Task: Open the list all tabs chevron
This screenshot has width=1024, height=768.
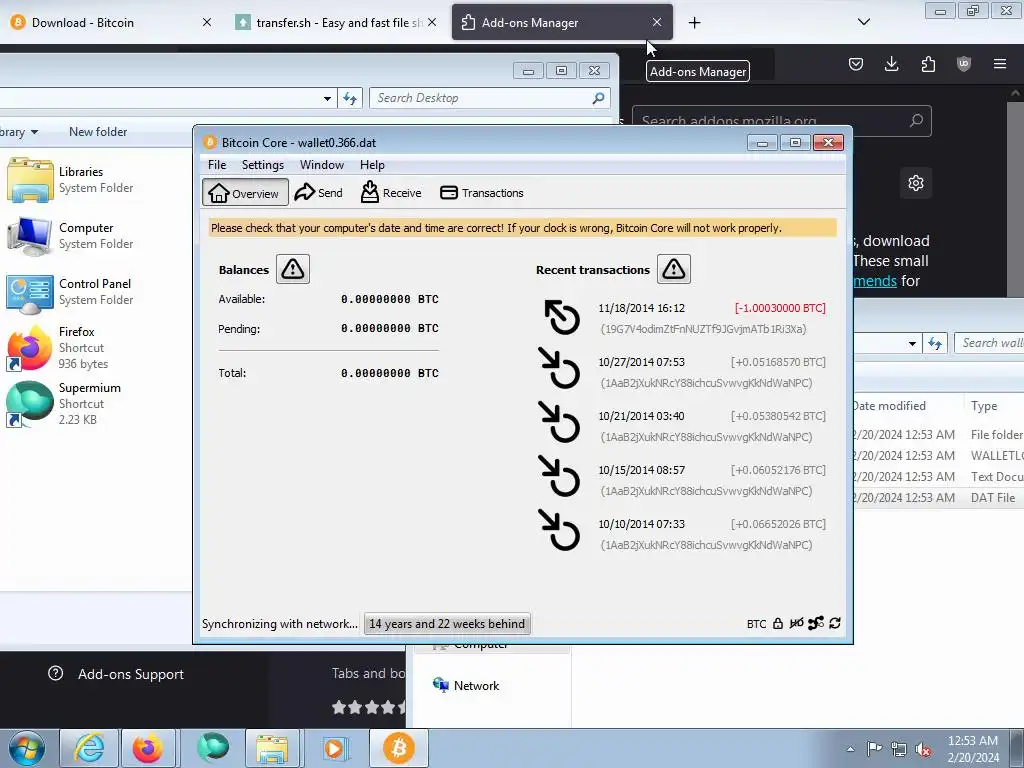Action: tap(863, 22)
